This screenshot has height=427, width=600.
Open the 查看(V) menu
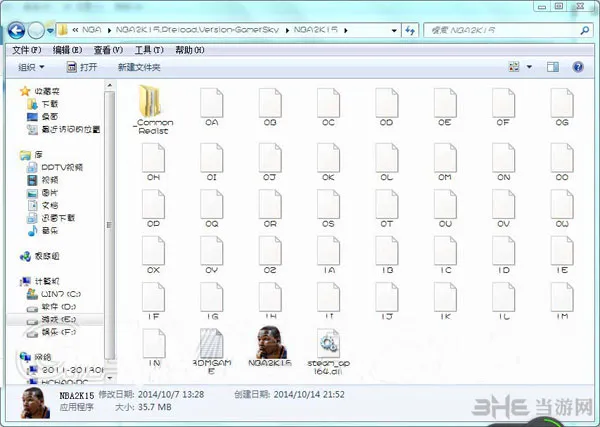pos(108,50)
